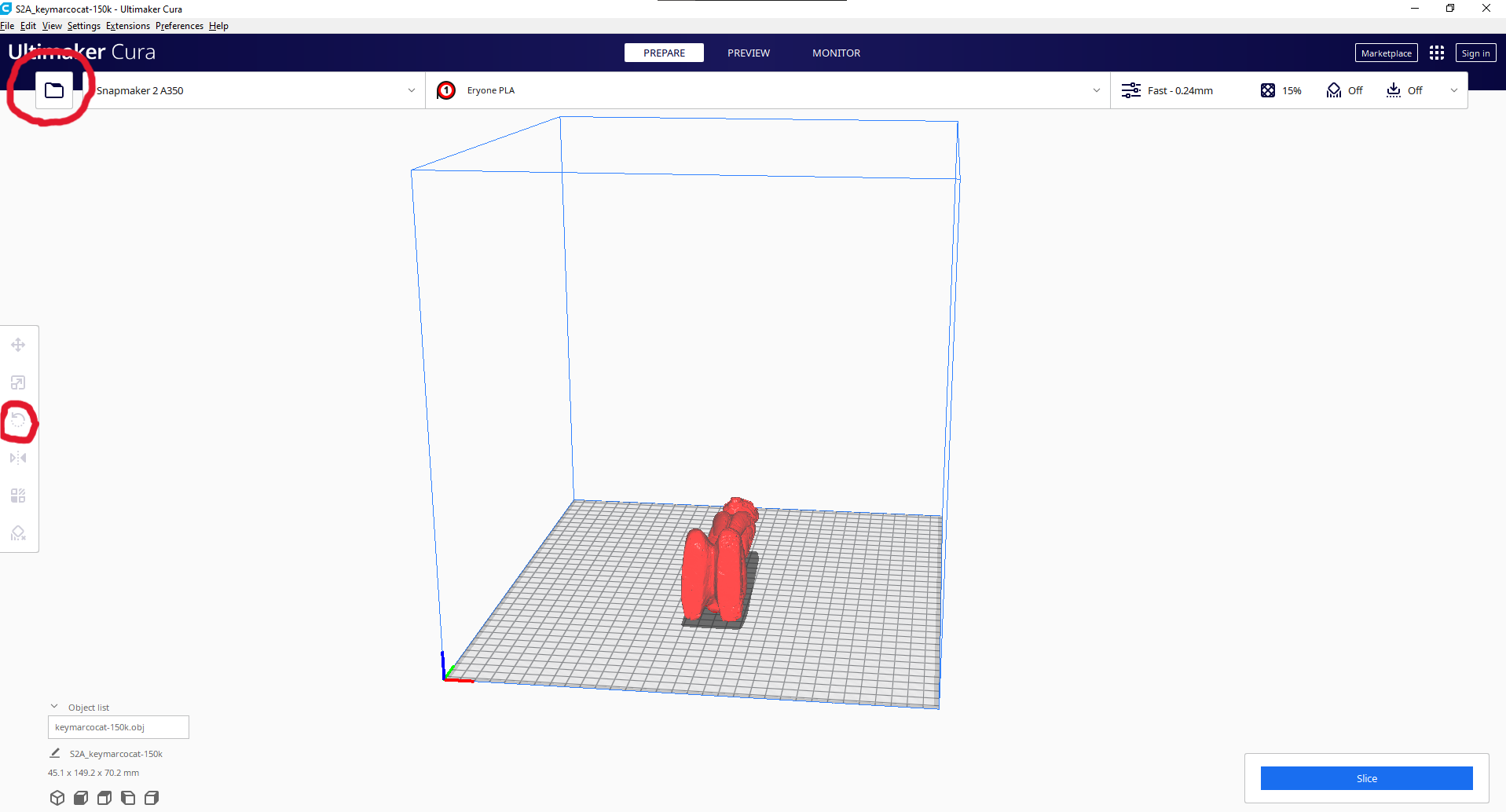Select the Scale tool
Viewport: 1506px width, 812px height.
[x=18, y=382]
